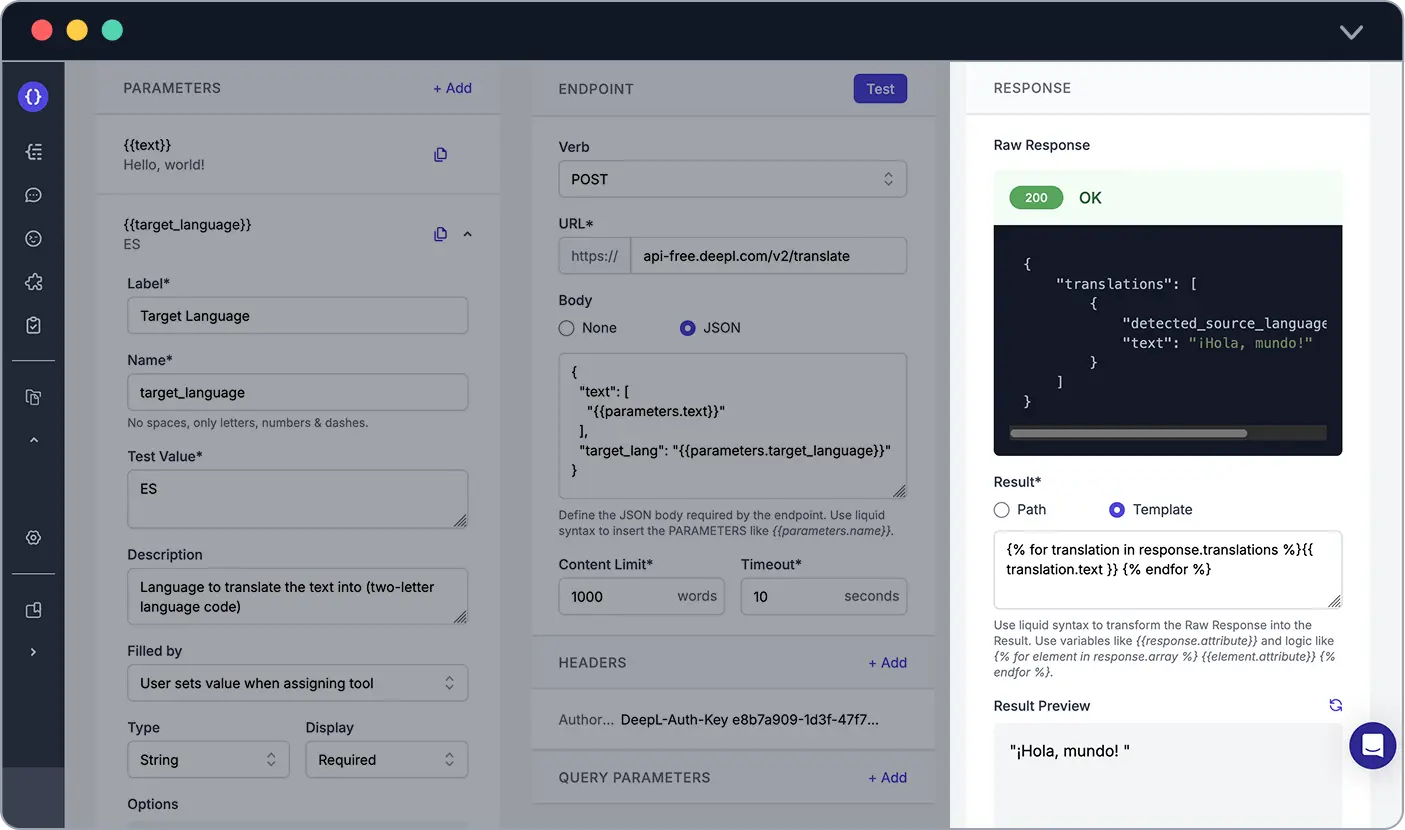The width and height of the screenshot is (1405, 830).
Task: Click the yellow minimize window dot
Action: 77,30
